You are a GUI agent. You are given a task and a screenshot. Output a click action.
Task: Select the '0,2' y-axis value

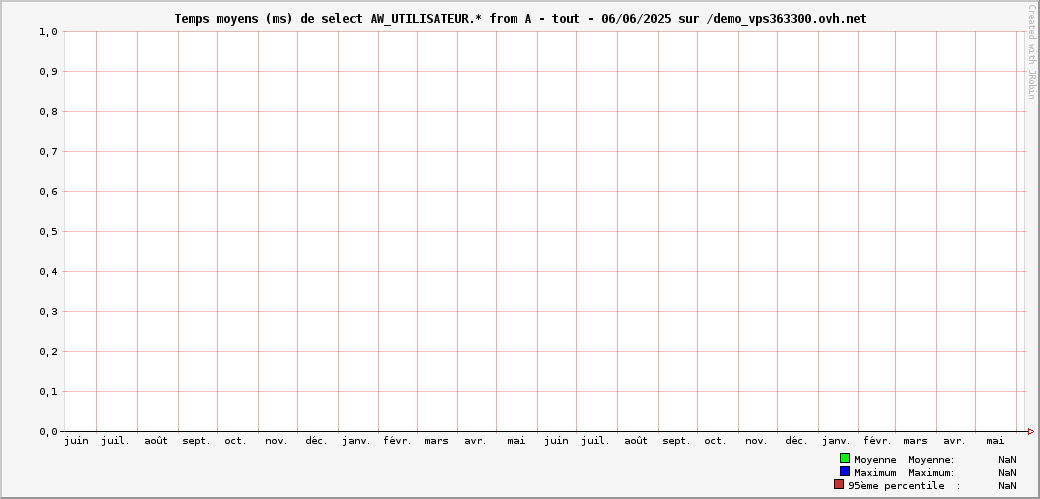[x=48, y=352]
